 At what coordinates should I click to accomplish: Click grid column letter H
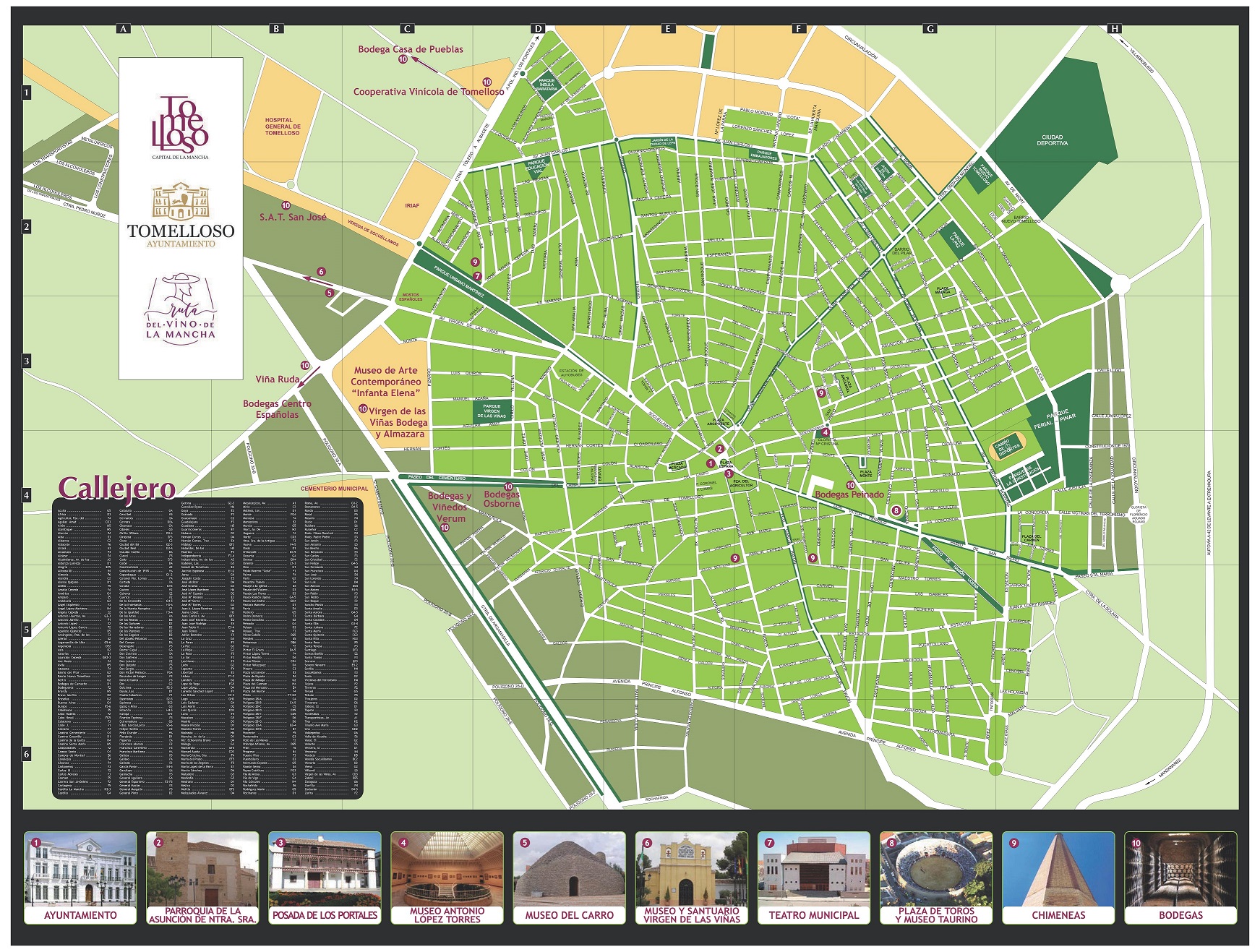pos(1115,29)
